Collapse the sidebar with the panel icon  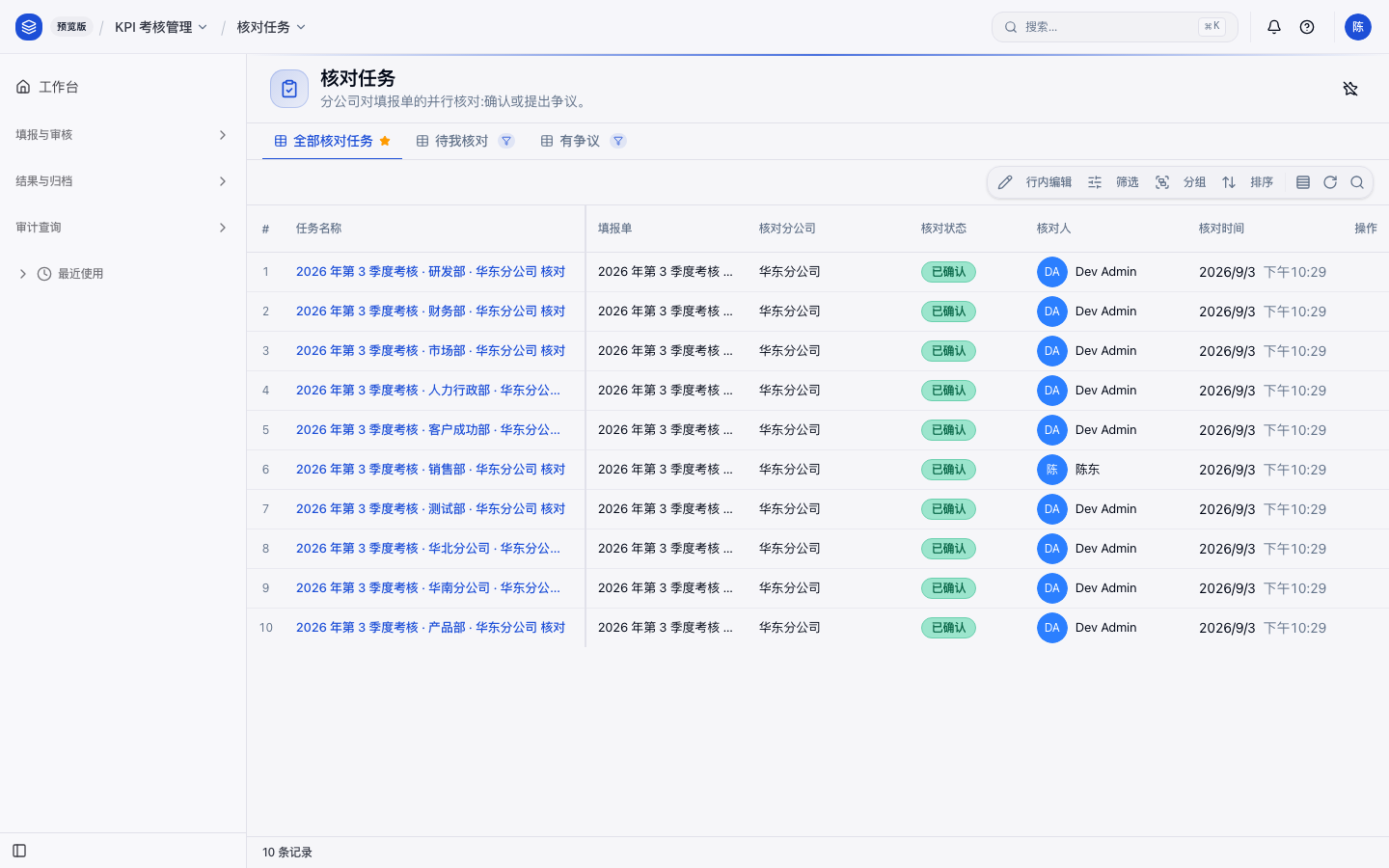tap(19, 851)
